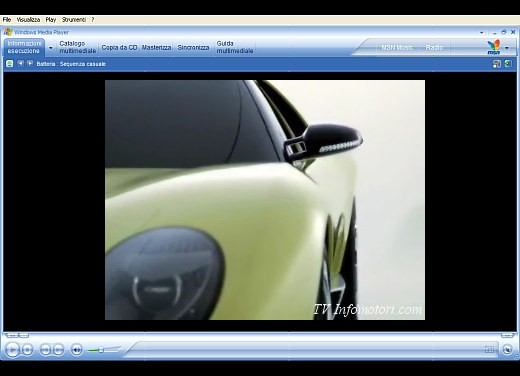Open the Masterizza tab
Screen dimensions: 520x376
coord(156,47)
